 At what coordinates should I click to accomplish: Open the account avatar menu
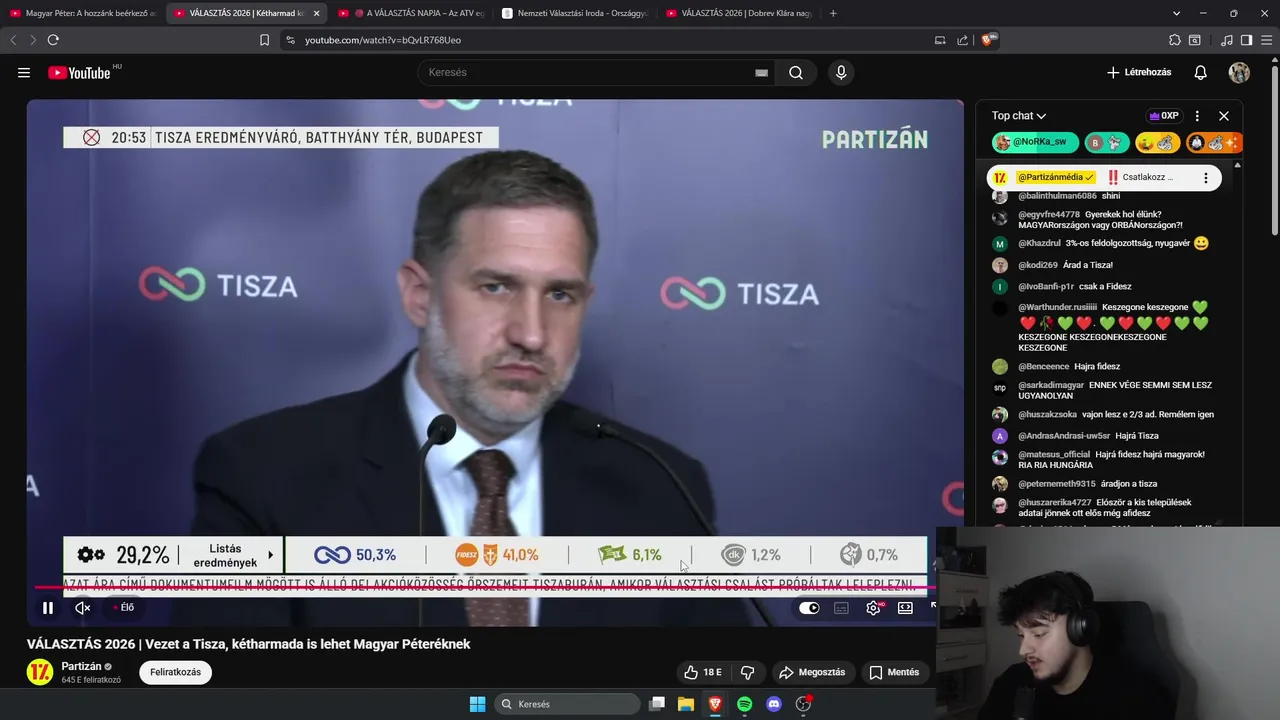tap(1239, 72)
